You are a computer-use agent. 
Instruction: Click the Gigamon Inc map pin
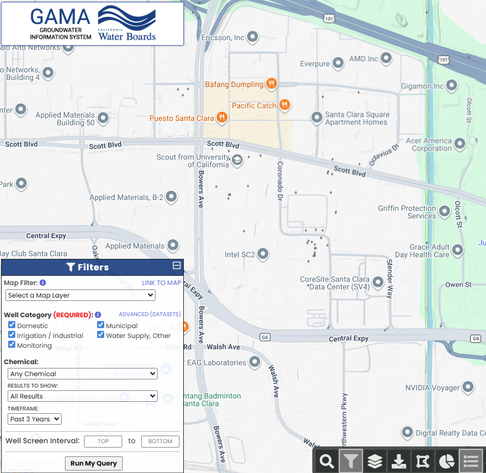click(x=452, y=85)
